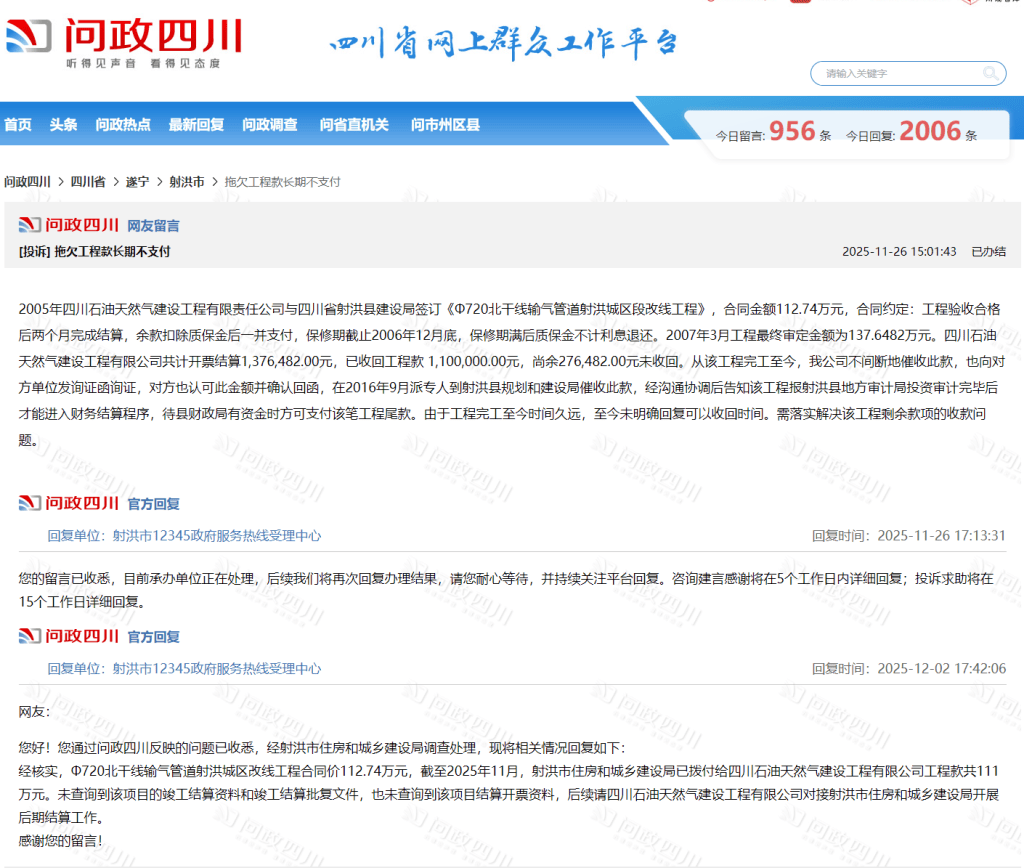This screenshot has width=1024, height=868.
Task: Select the 最新回复 navigation tab
Action: click(x=196, y=125)
